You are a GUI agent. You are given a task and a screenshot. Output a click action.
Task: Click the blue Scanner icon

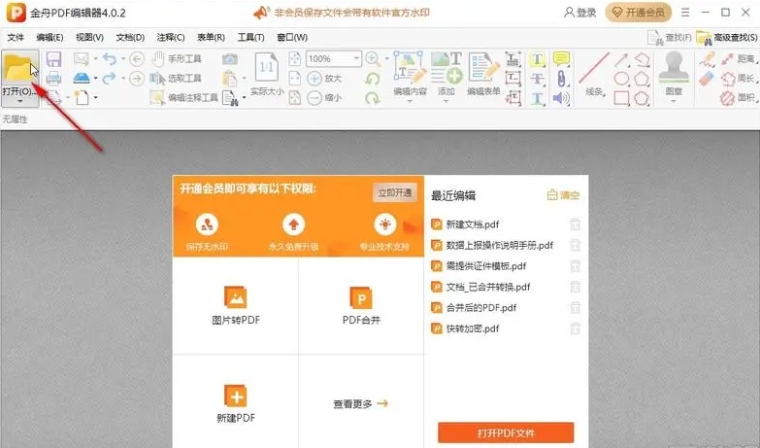coord(81,78)
